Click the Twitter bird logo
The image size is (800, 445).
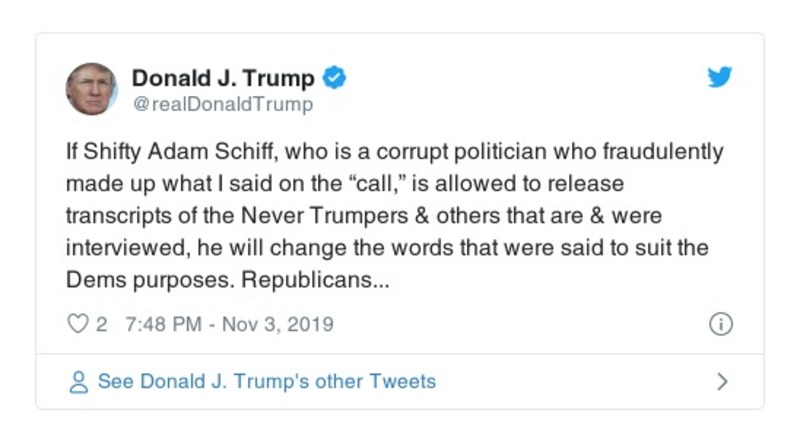[x=720, y=78]
